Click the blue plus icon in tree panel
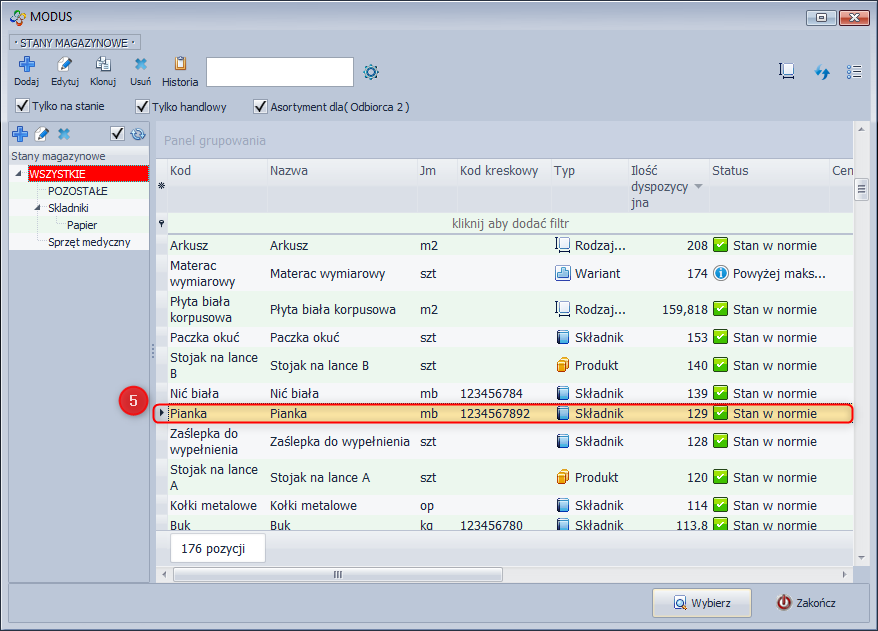 [19, 134]
